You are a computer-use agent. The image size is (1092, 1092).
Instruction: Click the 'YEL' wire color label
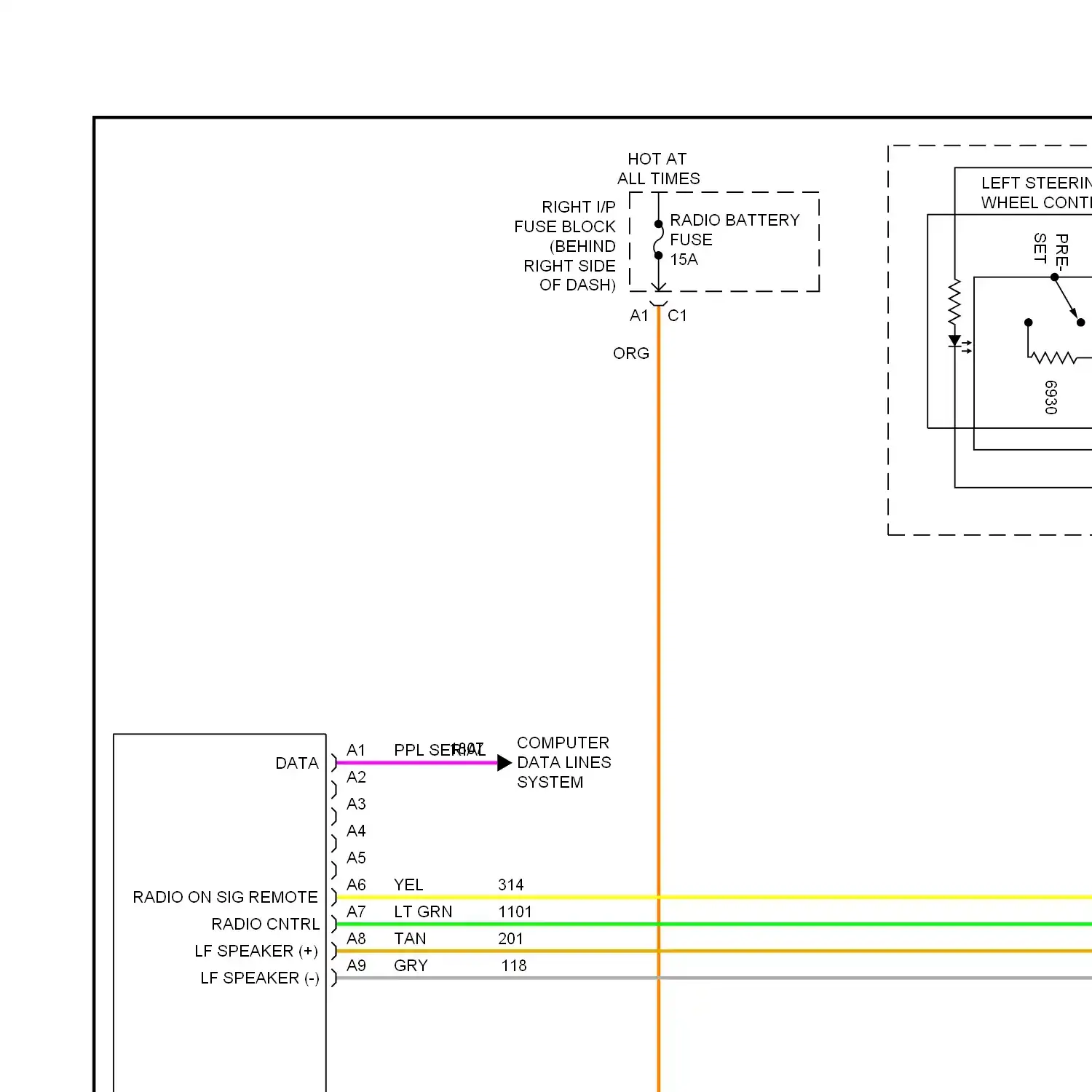point(408,885)
